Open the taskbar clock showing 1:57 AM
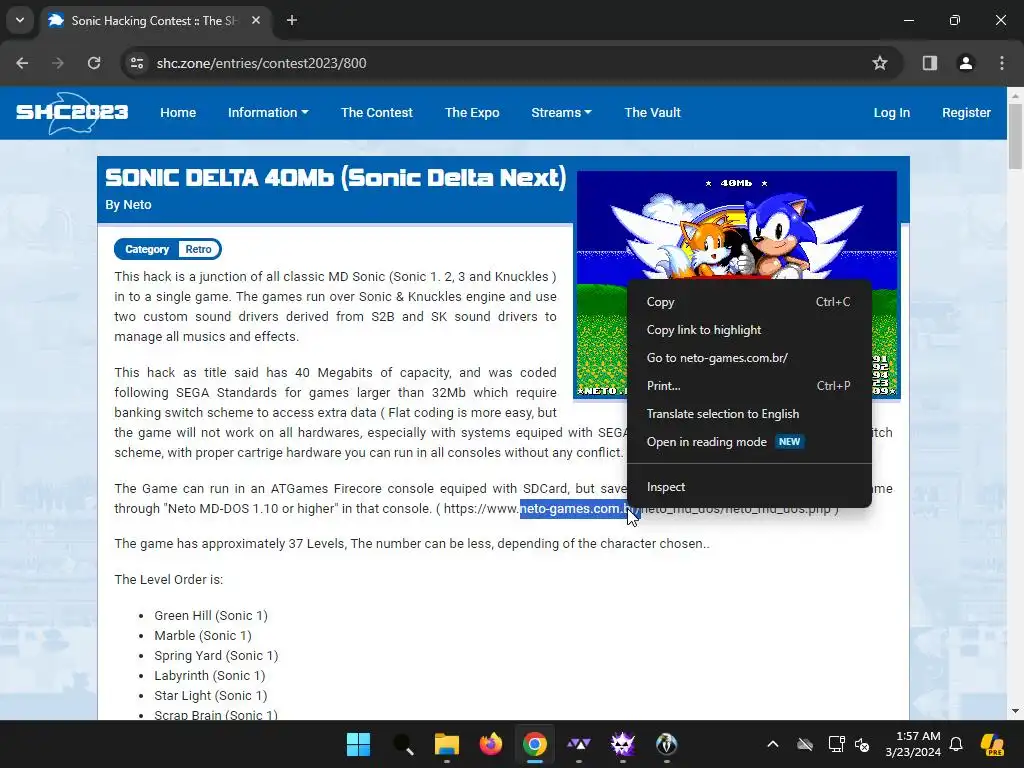The image size is (1024, 768). (x=913, y=744)
